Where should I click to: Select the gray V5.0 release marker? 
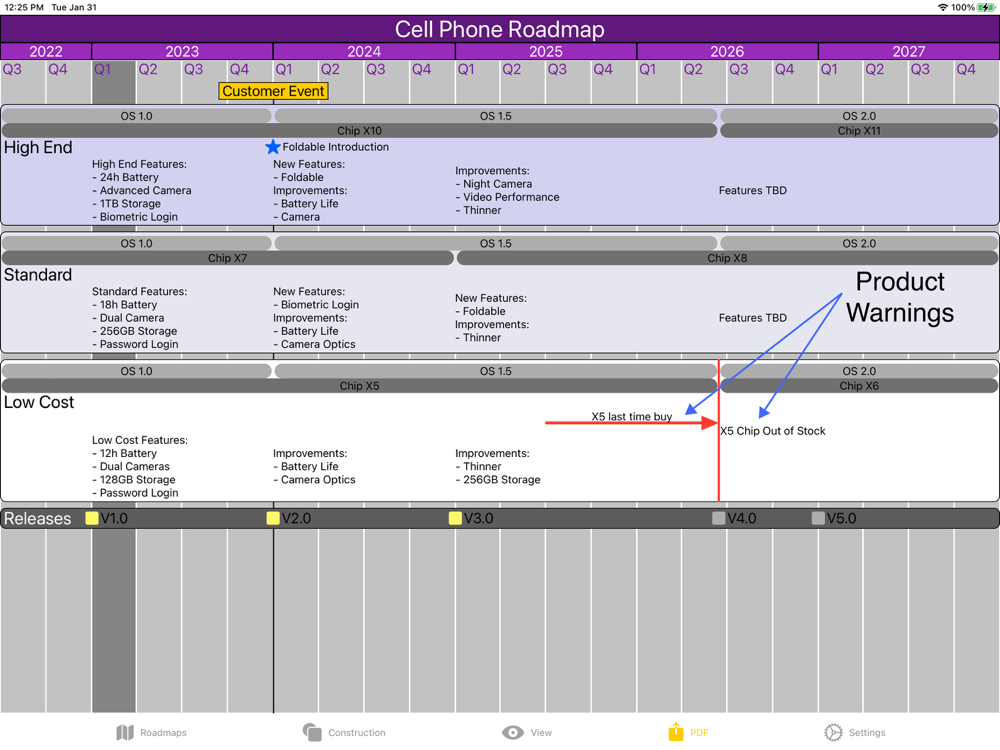pos(818,518)
